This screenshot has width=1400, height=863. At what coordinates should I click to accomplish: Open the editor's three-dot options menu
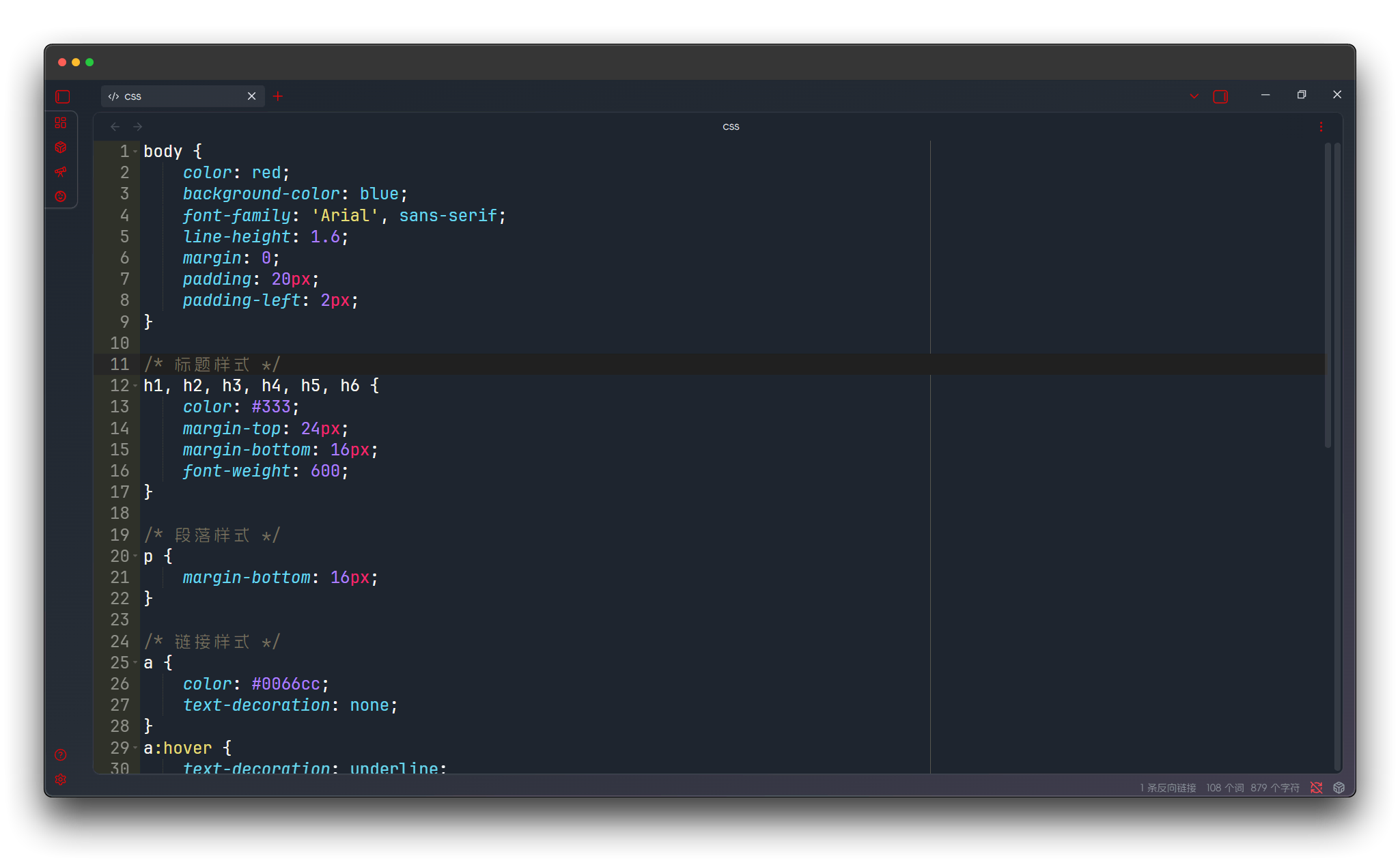tap(1321, 126)
